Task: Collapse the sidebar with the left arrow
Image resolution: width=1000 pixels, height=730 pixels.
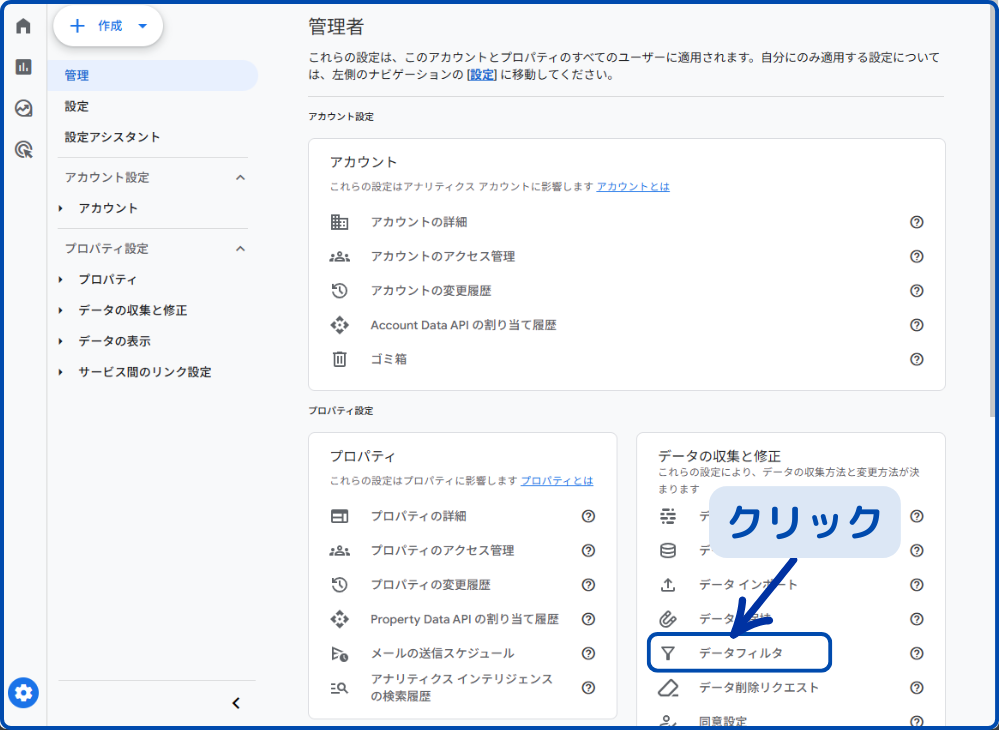Action: (x=236, y=703)
